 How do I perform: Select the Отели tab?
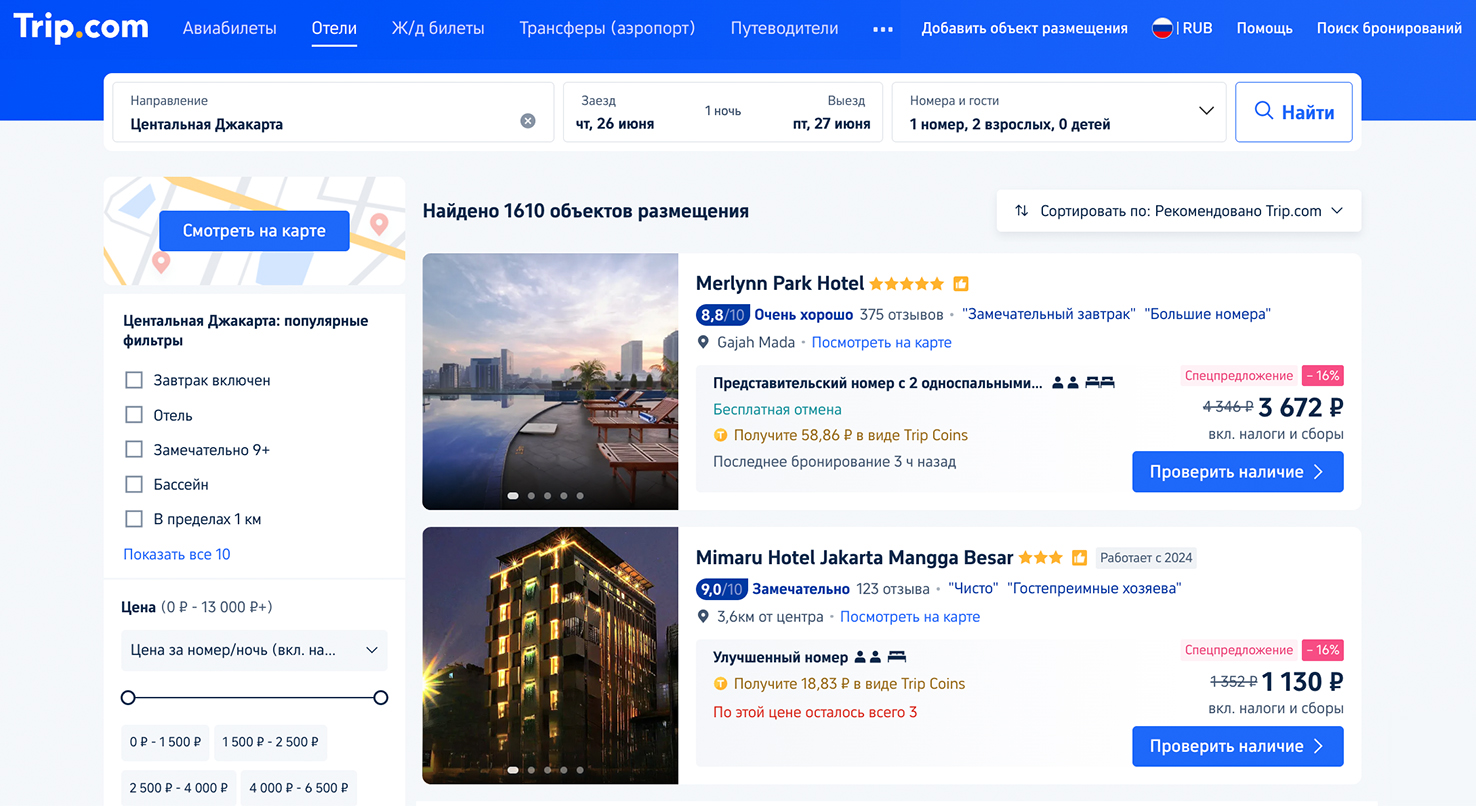click(x=334, y=28)
